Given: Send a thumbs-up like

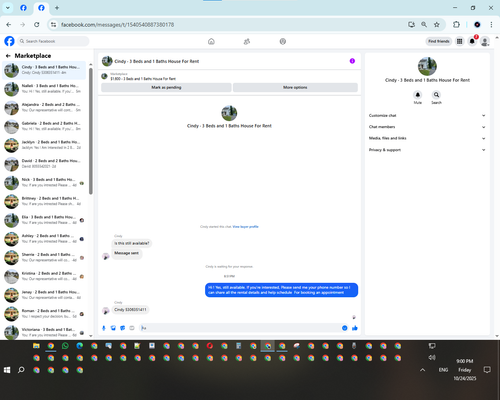Looking at the screenshot, I should pos(355,328).
